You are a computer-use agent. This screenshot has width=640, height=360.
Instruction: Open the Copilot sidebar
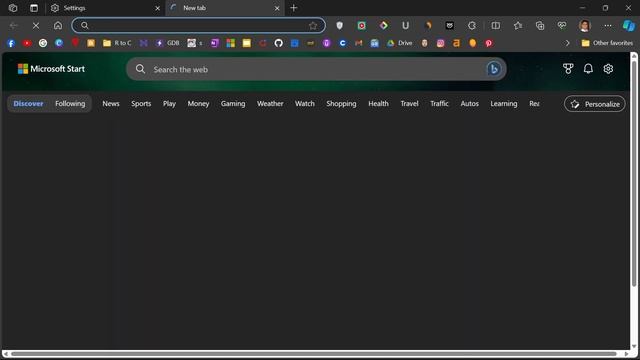tap(629, 26)
